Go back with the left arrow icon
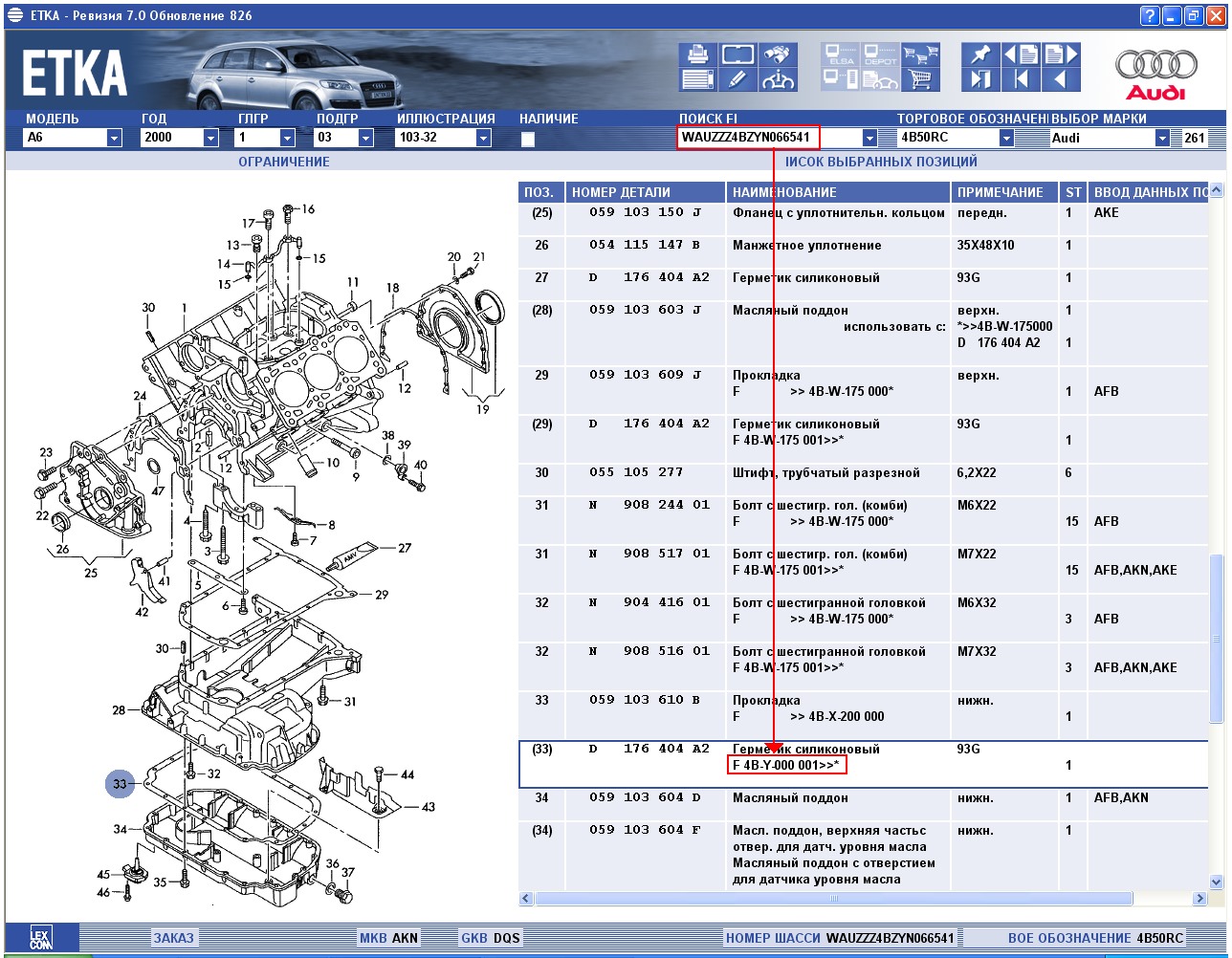This screenshot has height=958, width=1232. (1062, 79)
